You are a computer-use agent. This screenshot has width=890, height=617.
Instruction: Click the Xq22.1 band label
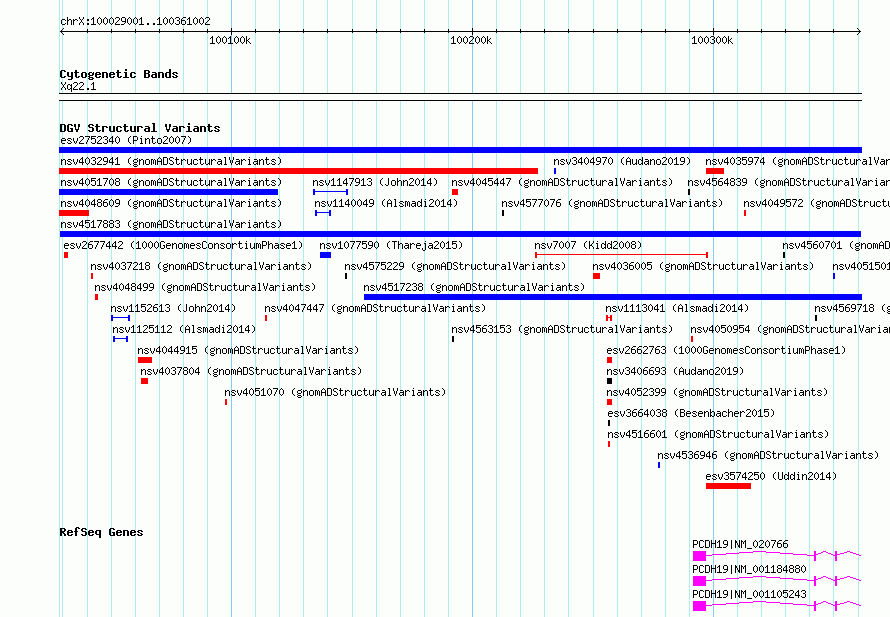78,86
